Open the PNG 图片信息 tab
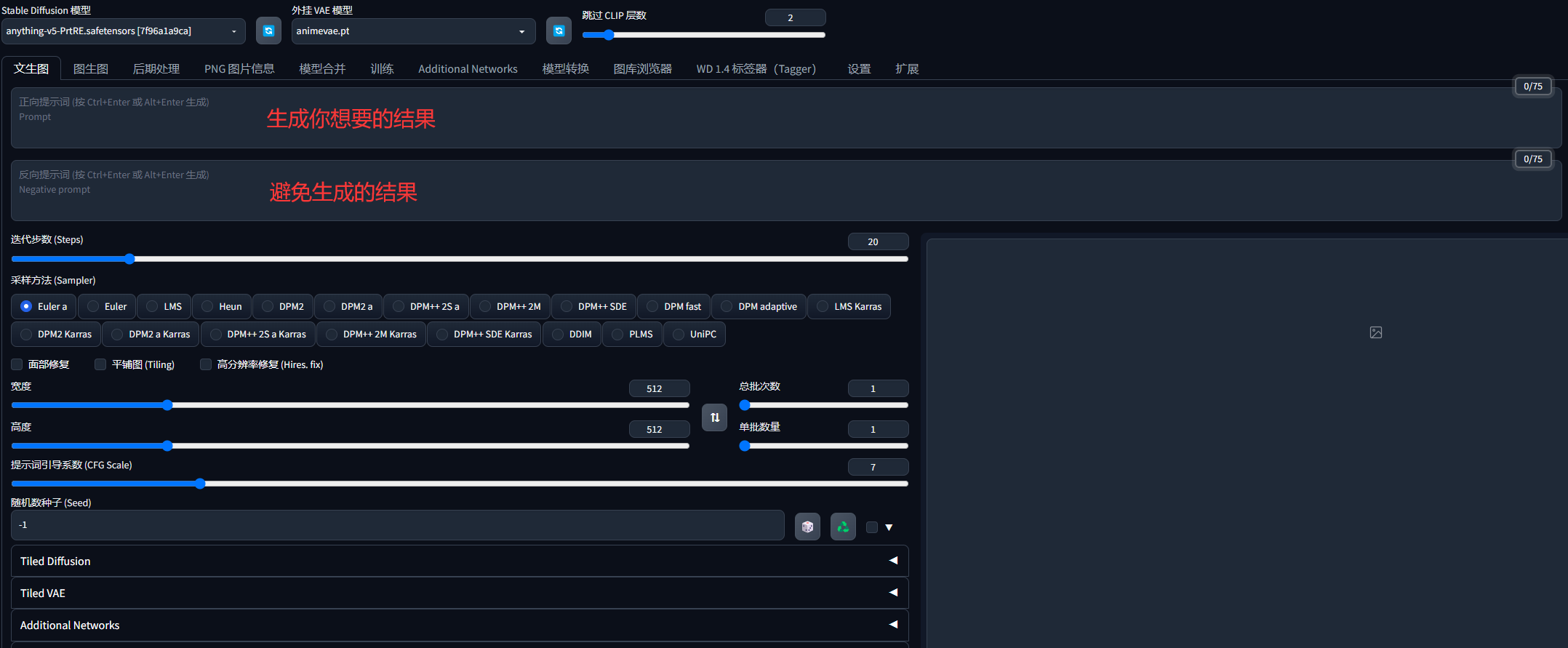Screen dimensions: 1568x648 coord(239,68)
